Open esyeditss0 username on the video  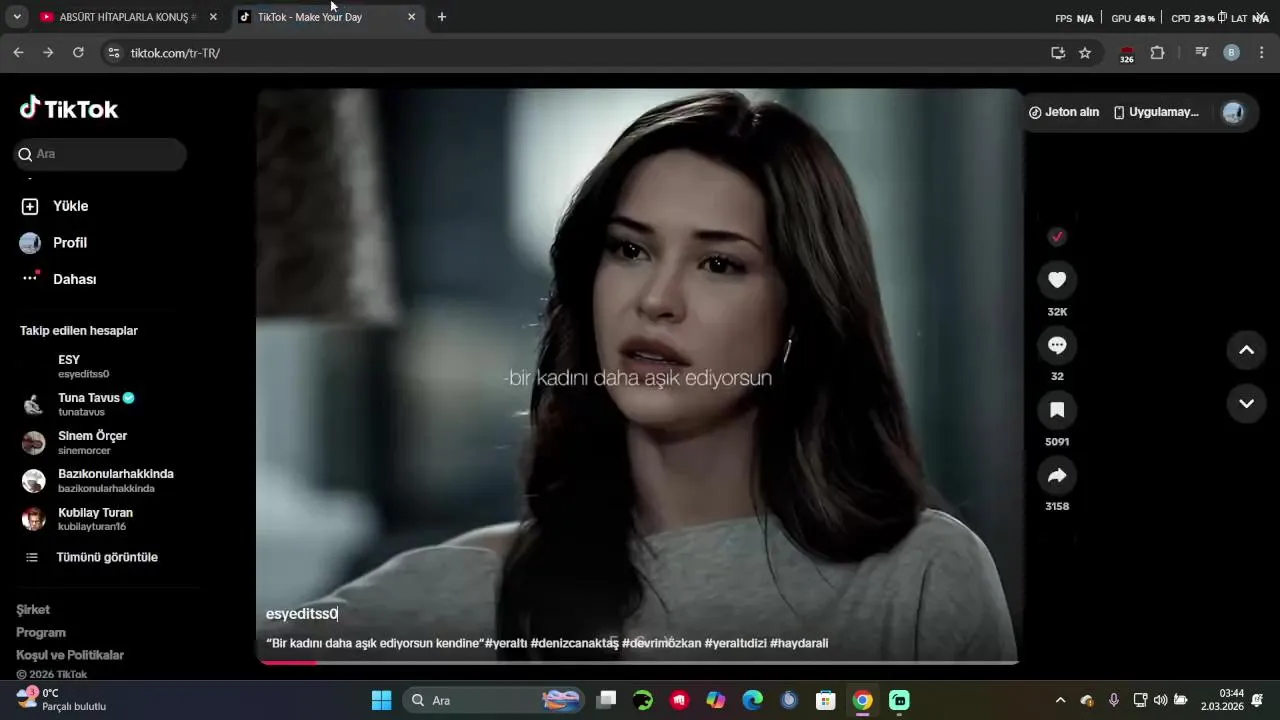coord(302,614)
